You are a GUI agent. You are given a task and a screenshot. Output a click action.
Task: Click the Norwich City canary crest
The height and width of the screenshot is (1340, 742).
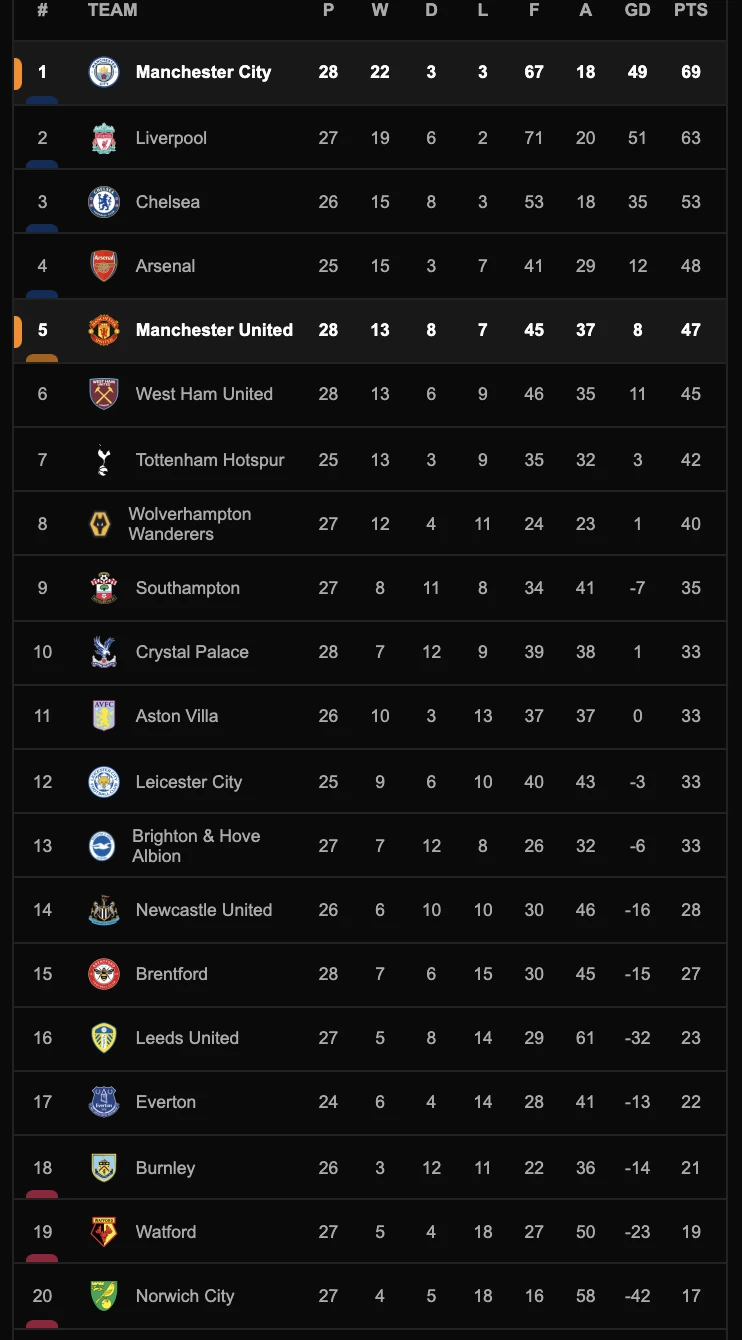104,1296
